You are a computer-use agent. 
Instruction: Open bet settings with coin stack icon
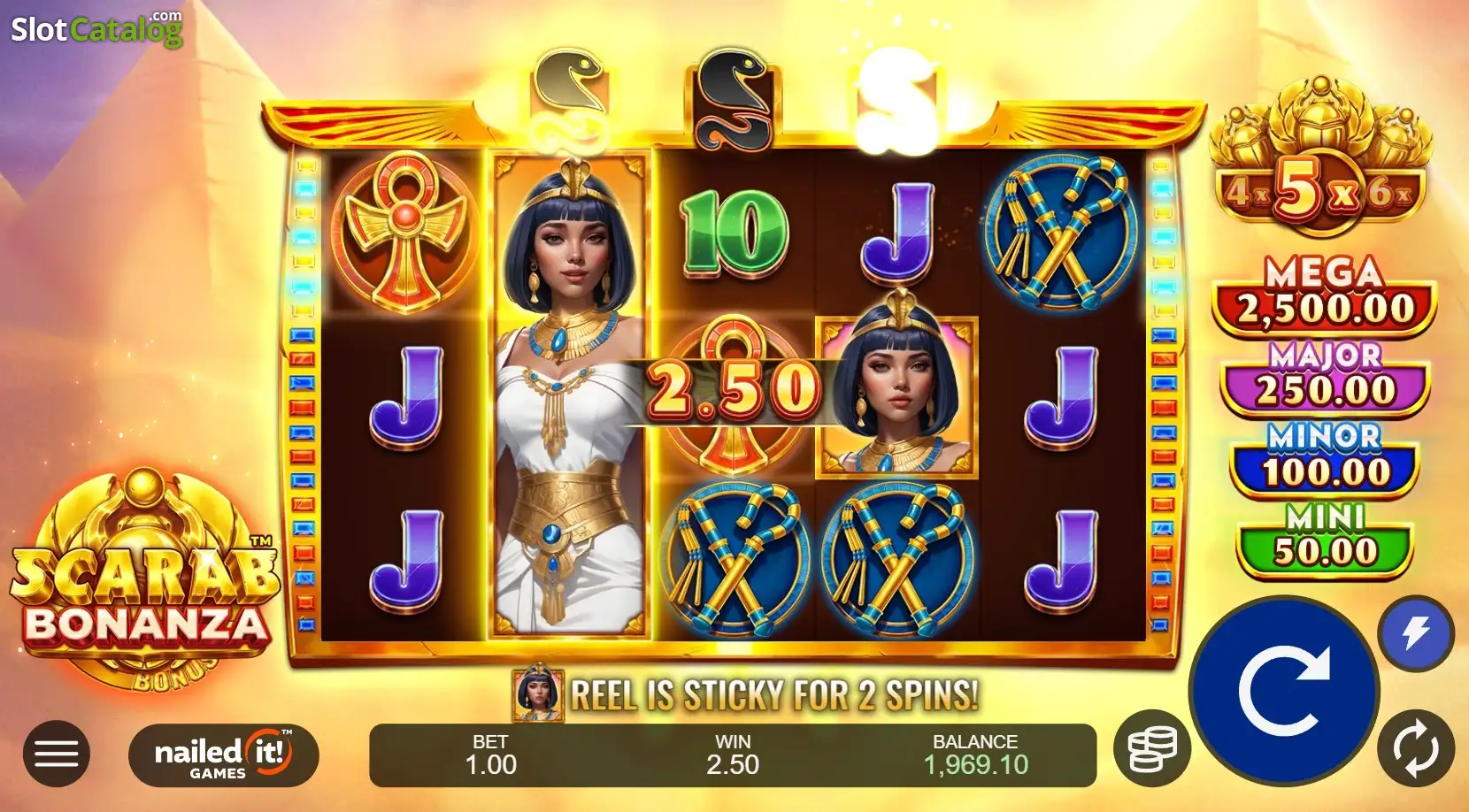coord(1152,748)
